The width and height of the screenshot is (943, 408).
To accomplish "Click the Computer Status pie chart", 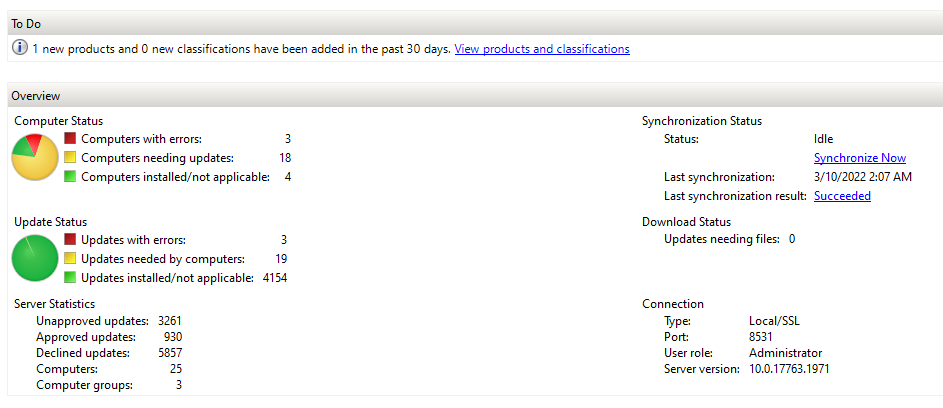I will 35,157.
